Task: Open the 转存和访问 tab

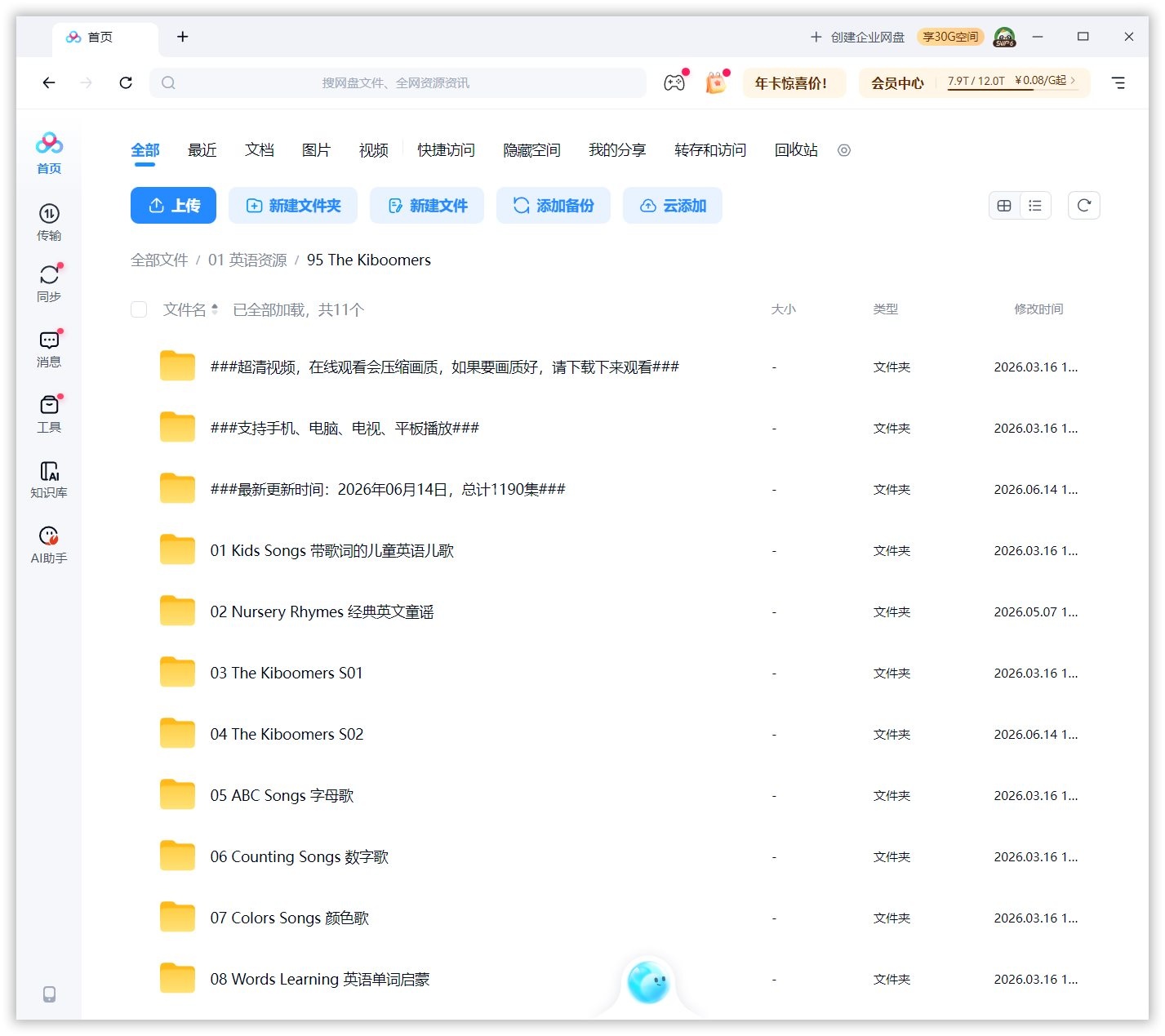Action: tap(710, 150)
